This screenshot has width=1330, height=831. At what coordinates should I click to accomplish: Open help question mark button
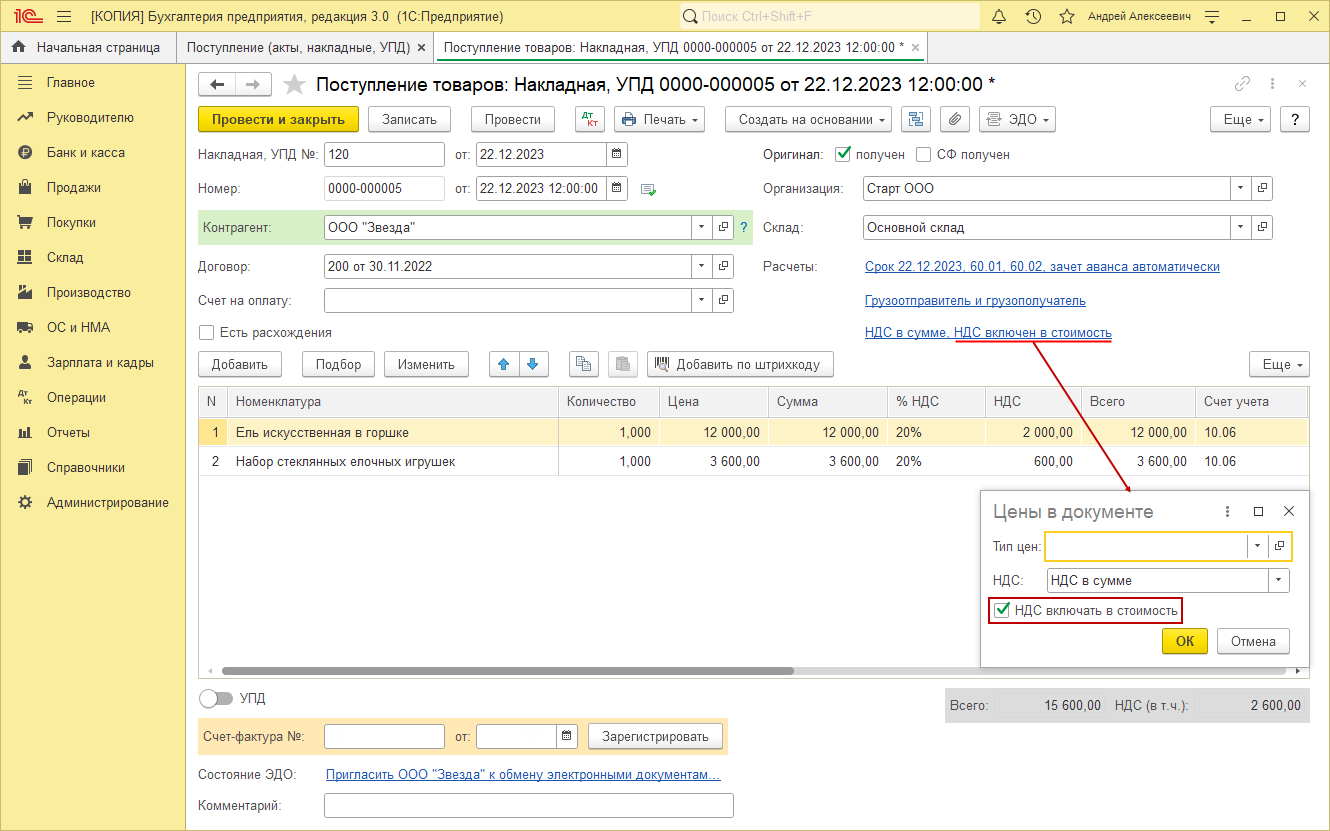coord(1295,119)
